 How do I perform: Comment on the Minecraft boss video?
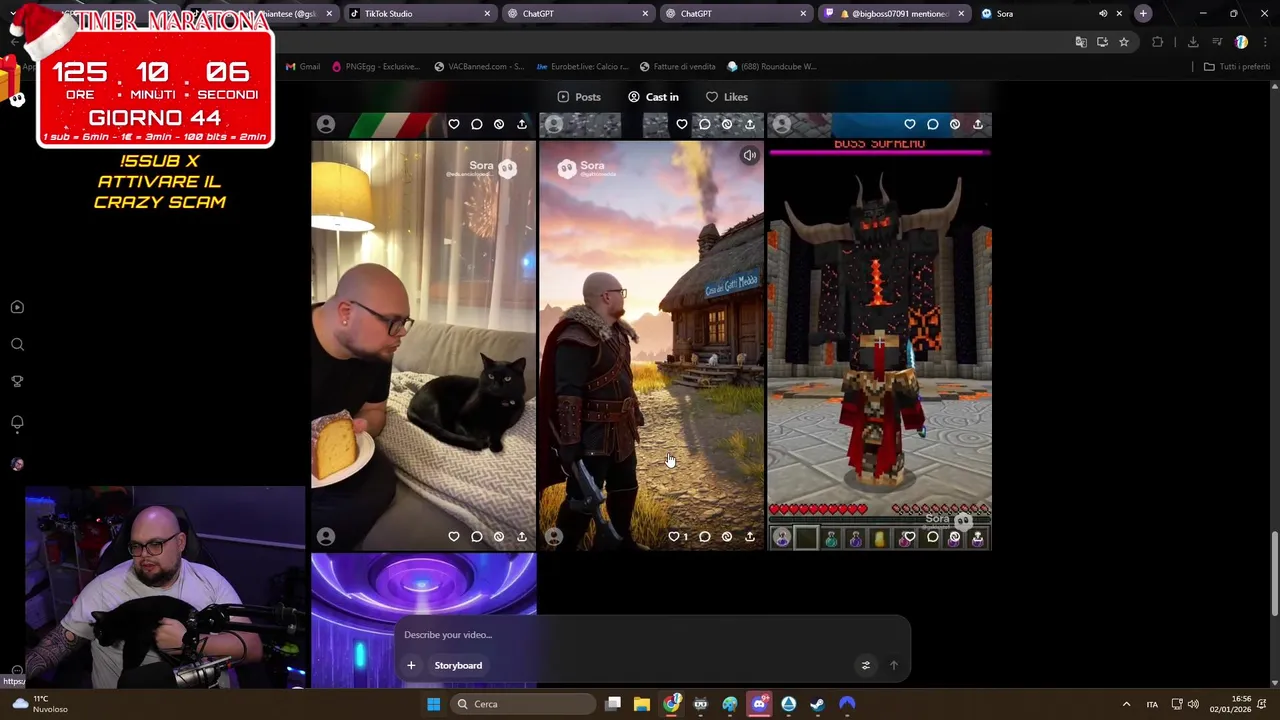pyautogui.click(x=933, y=537)
